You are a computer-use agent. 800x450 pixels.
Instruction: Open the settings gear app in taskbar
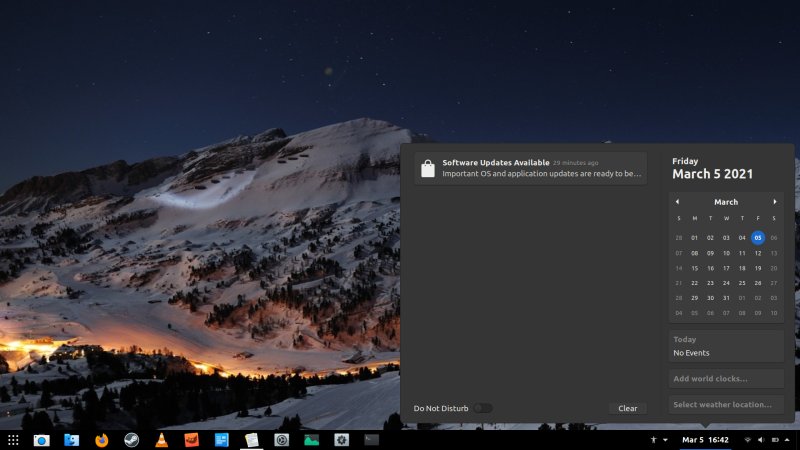click(341, 440)
